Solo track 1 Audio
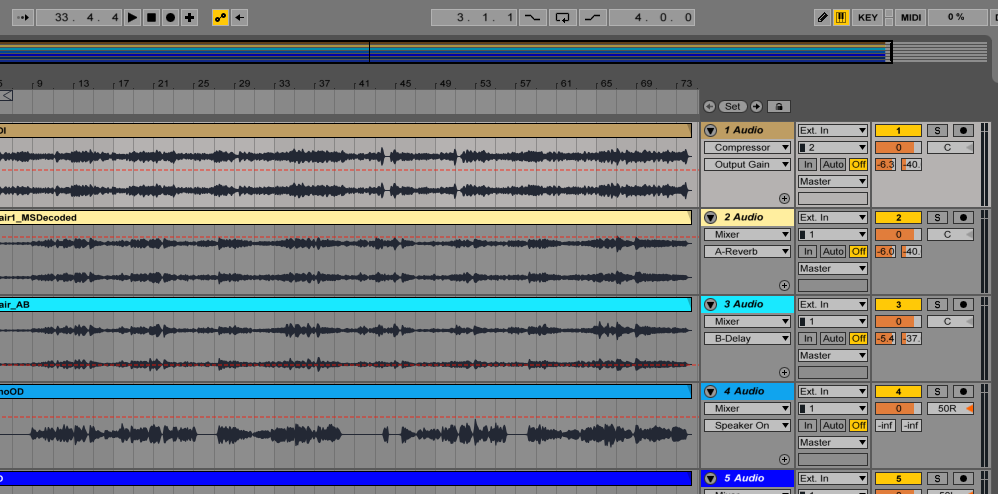 click(x=937, y=131)
